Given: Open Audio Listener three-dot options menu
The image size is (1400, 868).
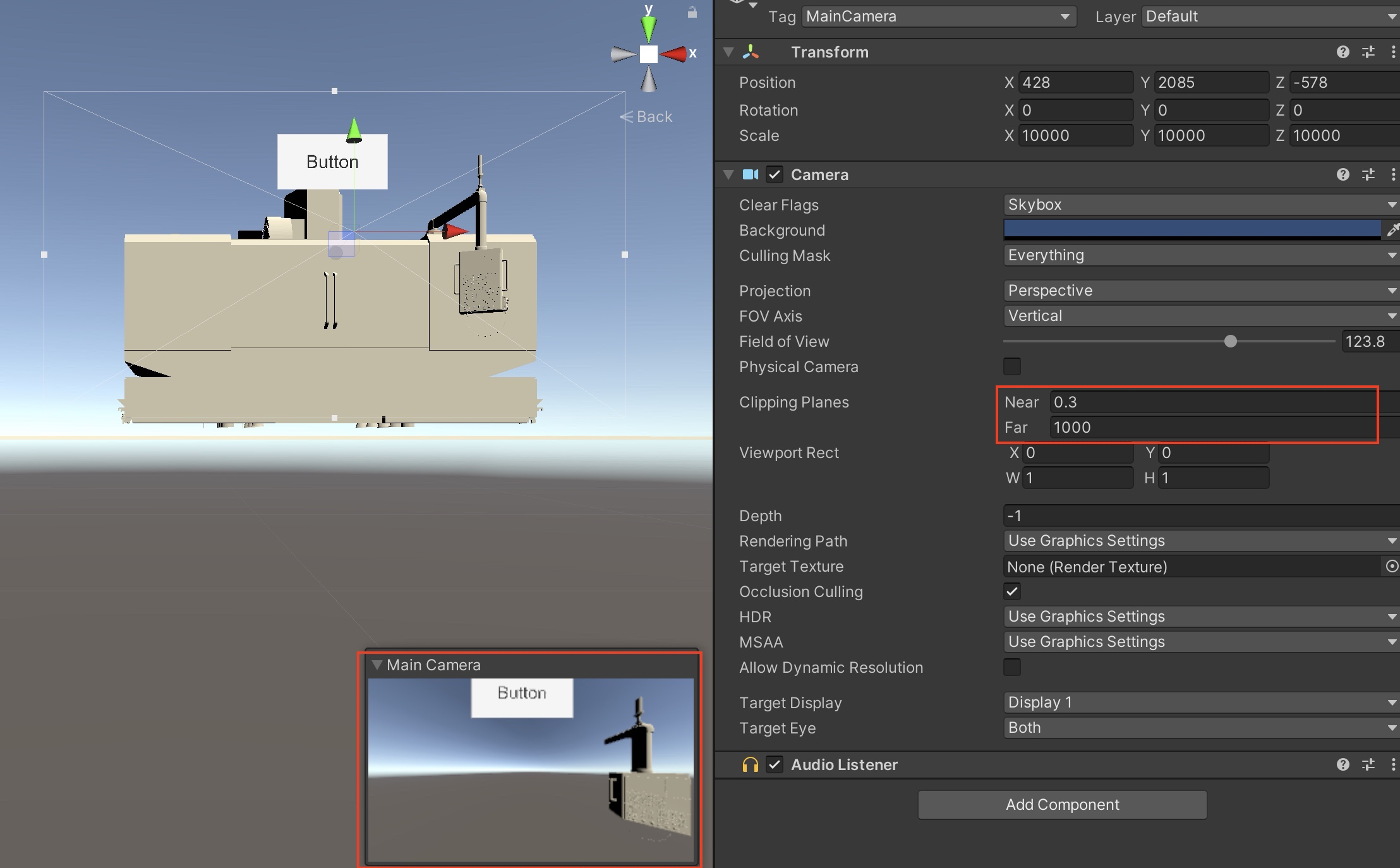Looking at the screenshot, I should point(1393,765).
